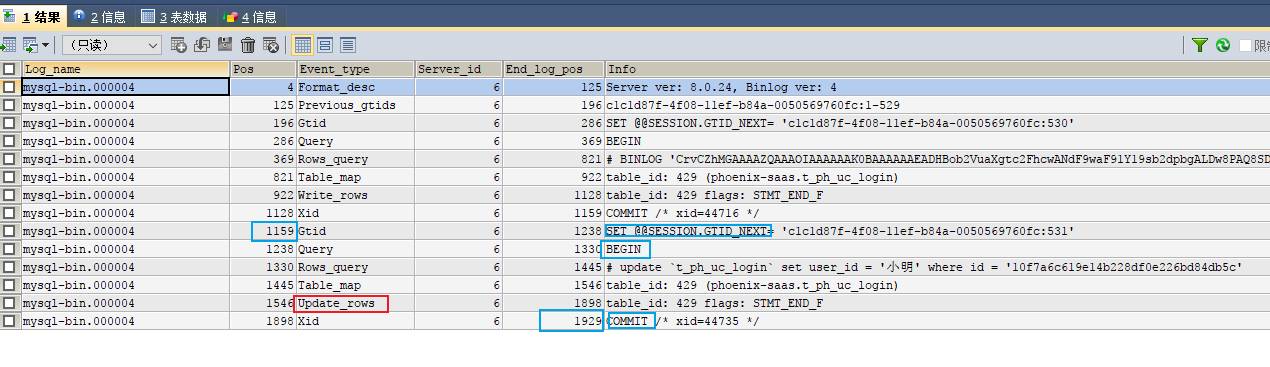Screen dimensions: 1270x367
Task: Open the 3 表数据 tab
Action: 174,17
